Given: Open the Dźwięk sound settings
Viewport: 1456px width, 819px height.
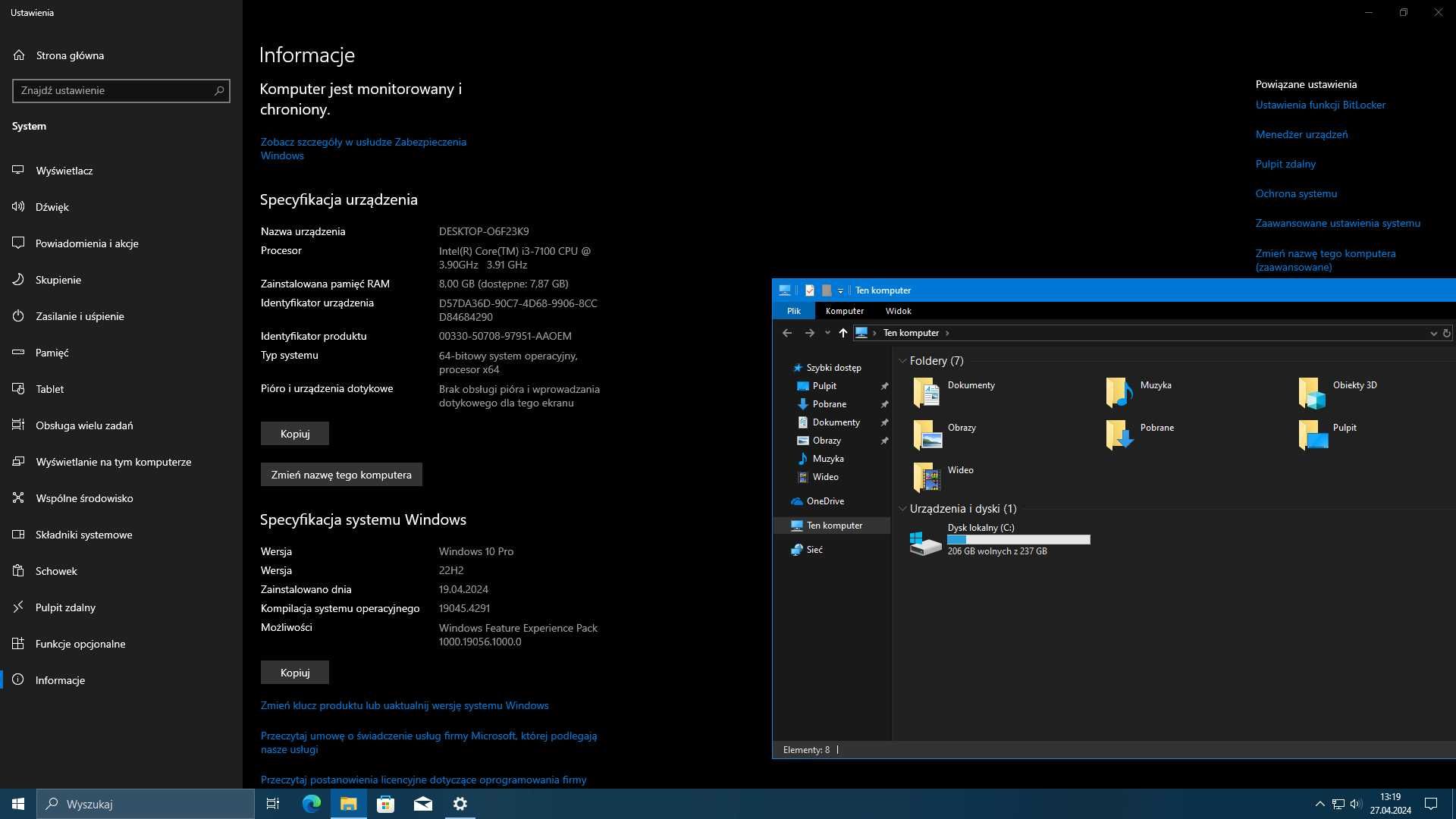Looking at the screenshot, I should click(x=121, y=207).
